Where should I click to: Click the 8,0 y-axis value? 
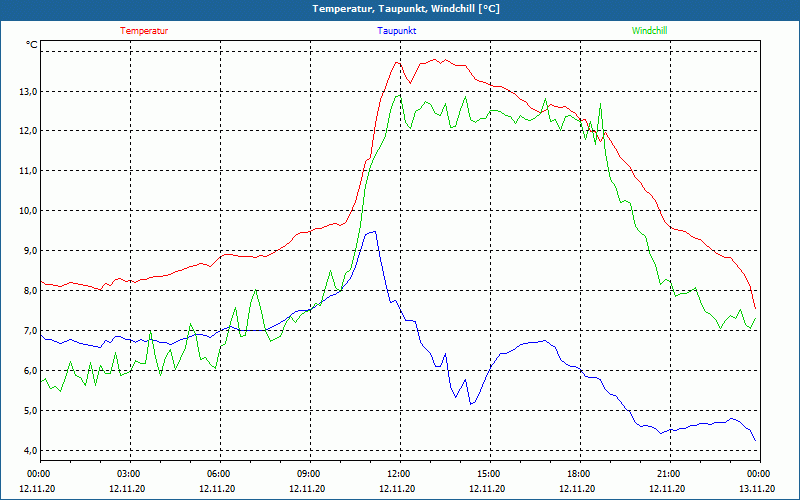click(x=31, y=290)
